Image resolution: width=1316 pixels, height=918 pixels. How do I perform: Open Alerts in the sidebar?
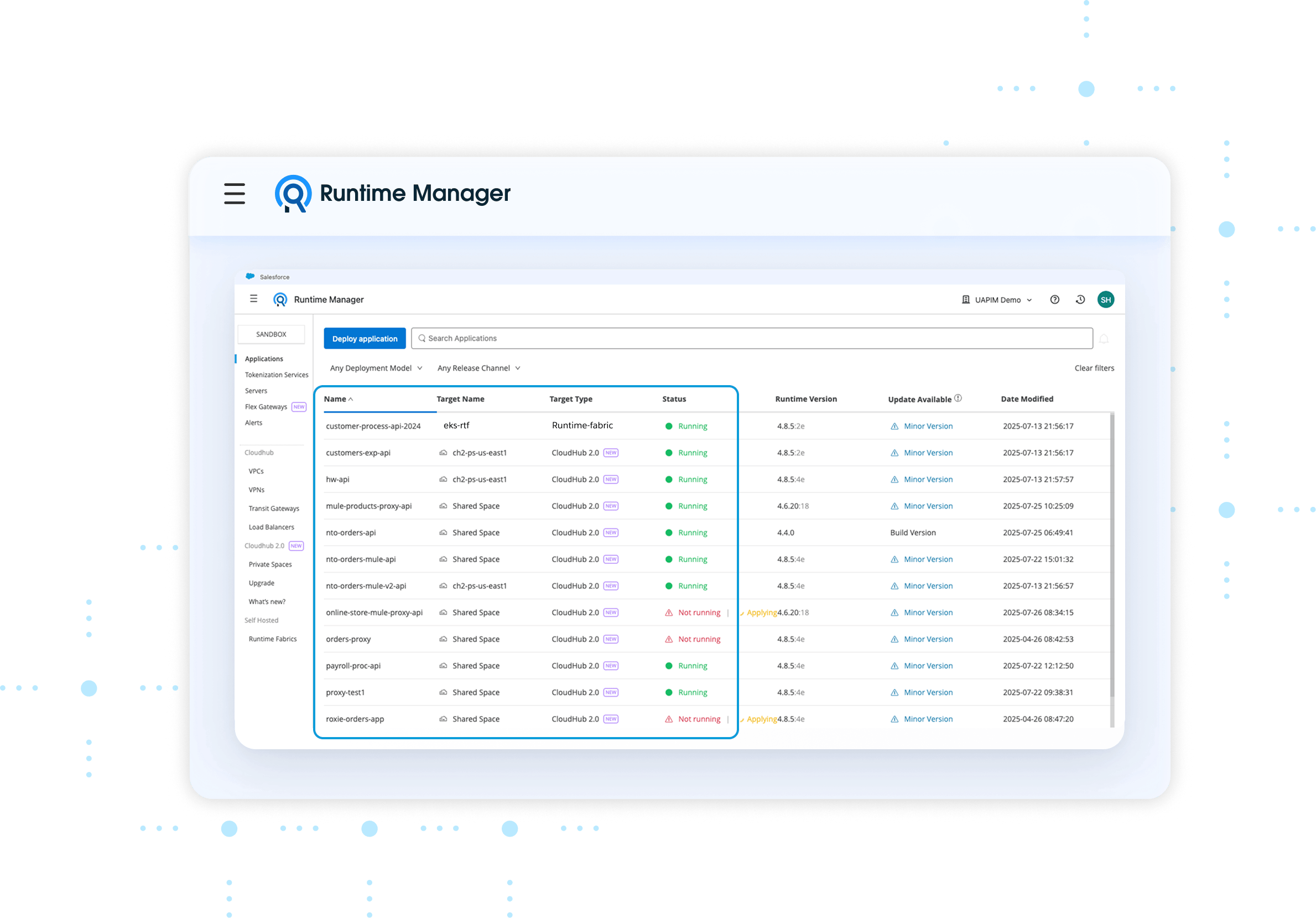(253, 423)
